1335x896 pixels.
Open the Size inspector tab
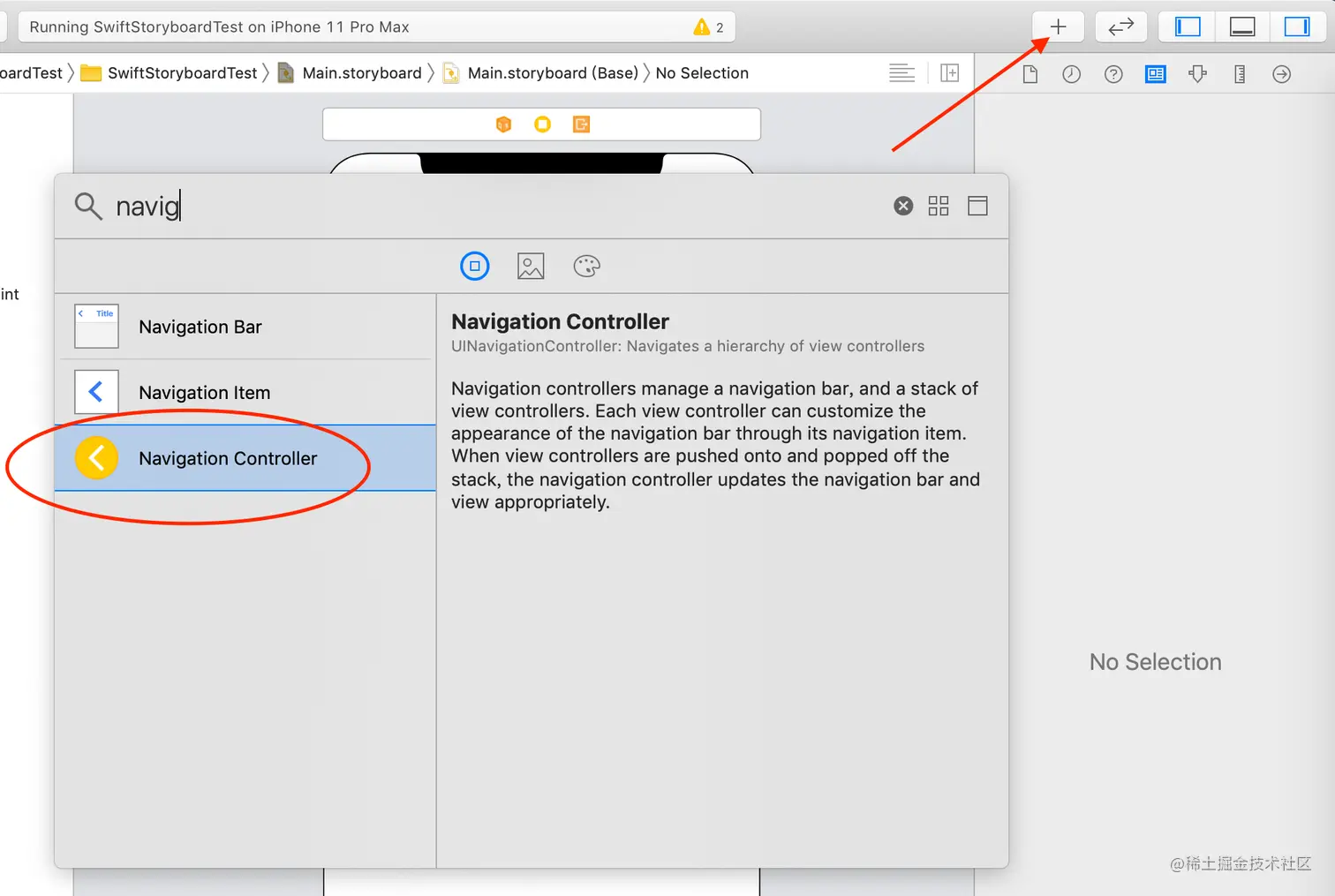1240,74
